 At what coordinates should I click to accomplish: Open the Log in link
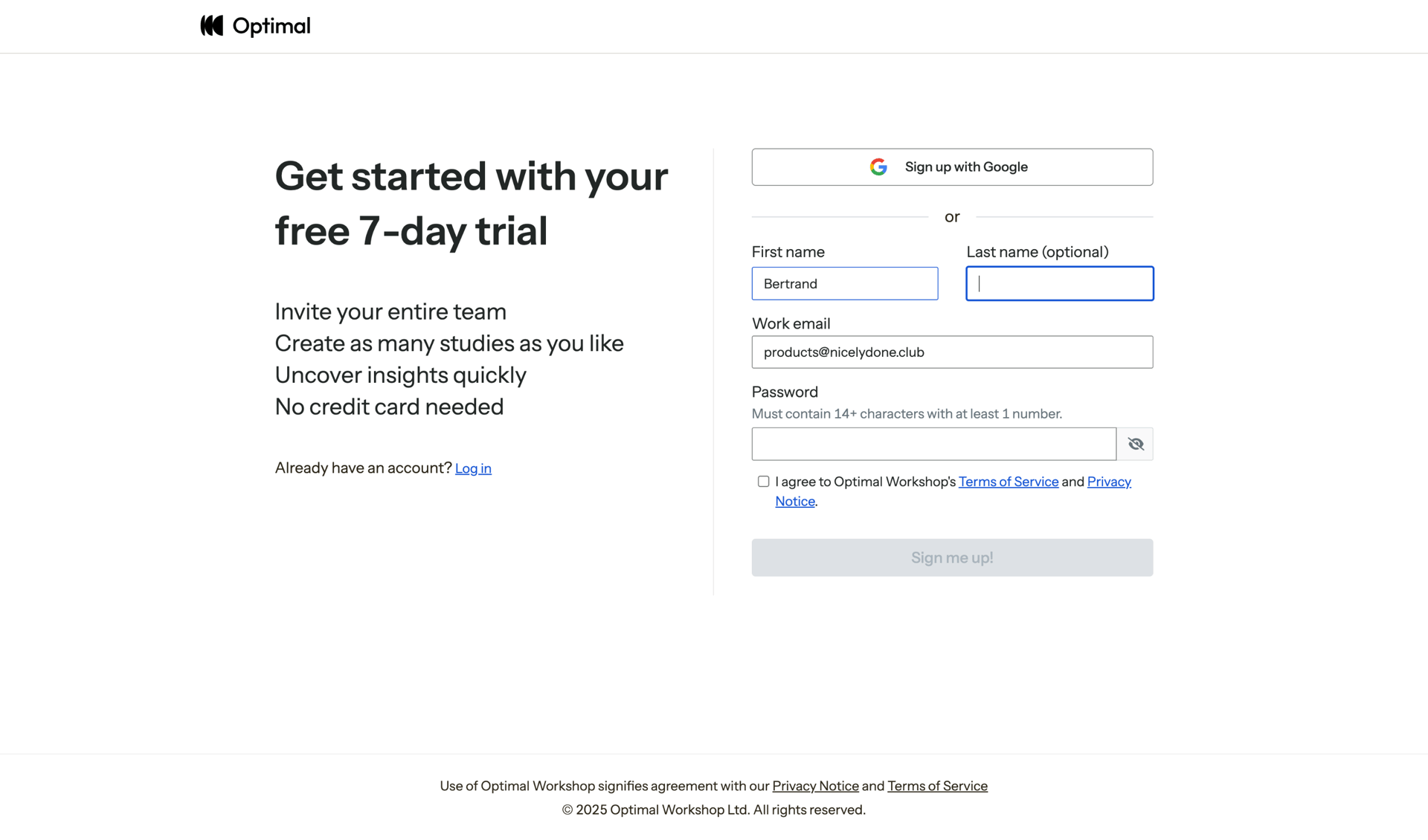pyautogui.click(x=473, y=468)
